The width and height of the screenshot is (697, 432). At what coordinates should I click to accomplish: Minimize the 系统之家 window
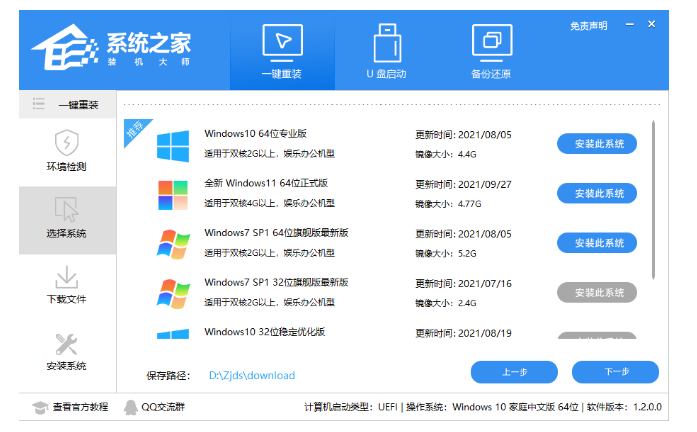[x=629, y=24]
